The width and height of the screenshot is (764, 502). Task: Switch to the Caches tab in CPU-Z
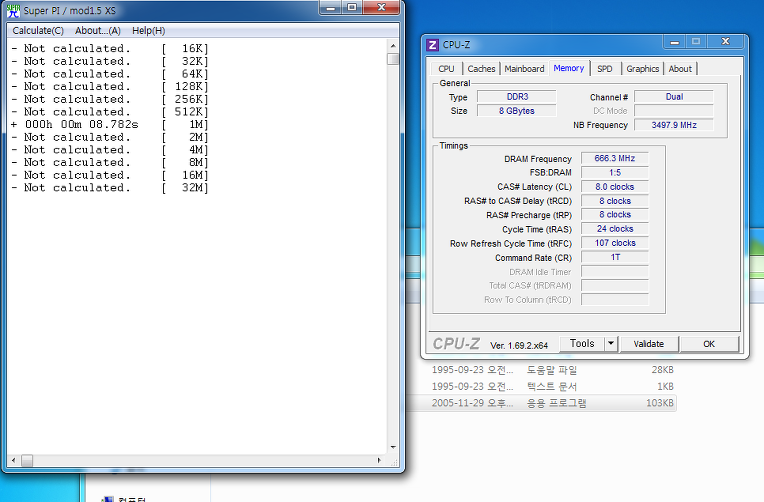pyautogui.click(x=481, y=69)
